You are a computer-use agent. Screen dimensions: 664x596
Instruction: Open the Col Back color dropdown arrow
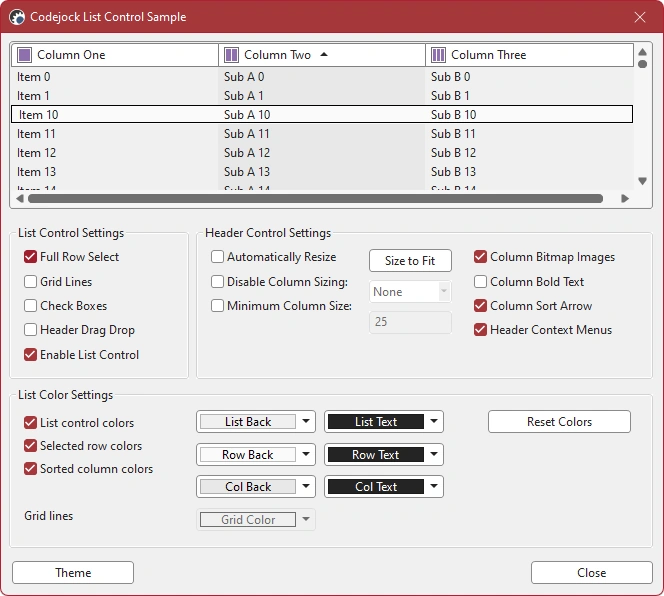[306, 486]
